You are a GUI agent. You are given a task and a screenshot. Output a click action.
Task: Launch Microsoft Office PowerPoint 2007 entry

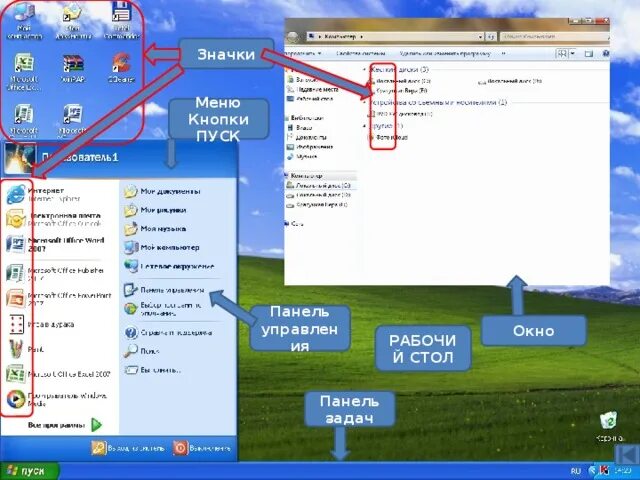click(58, 299)
